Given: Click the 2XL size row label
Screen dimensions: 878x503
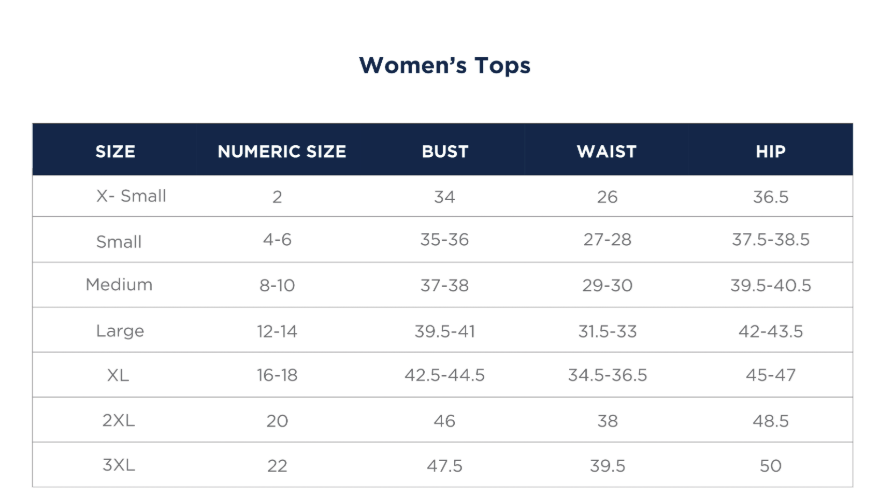Looking at the screenshot, I should (x=118, y=421).
